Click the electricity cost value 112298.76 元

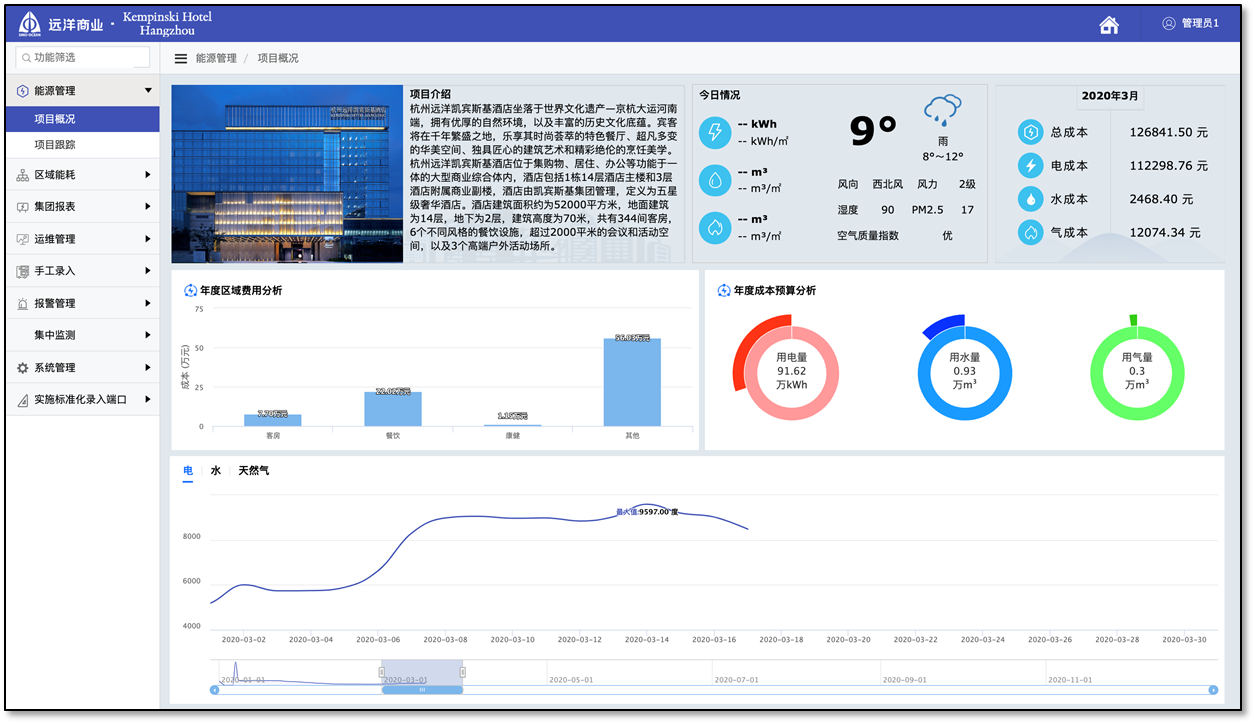pyautogui.click(x=1168, y=166)
